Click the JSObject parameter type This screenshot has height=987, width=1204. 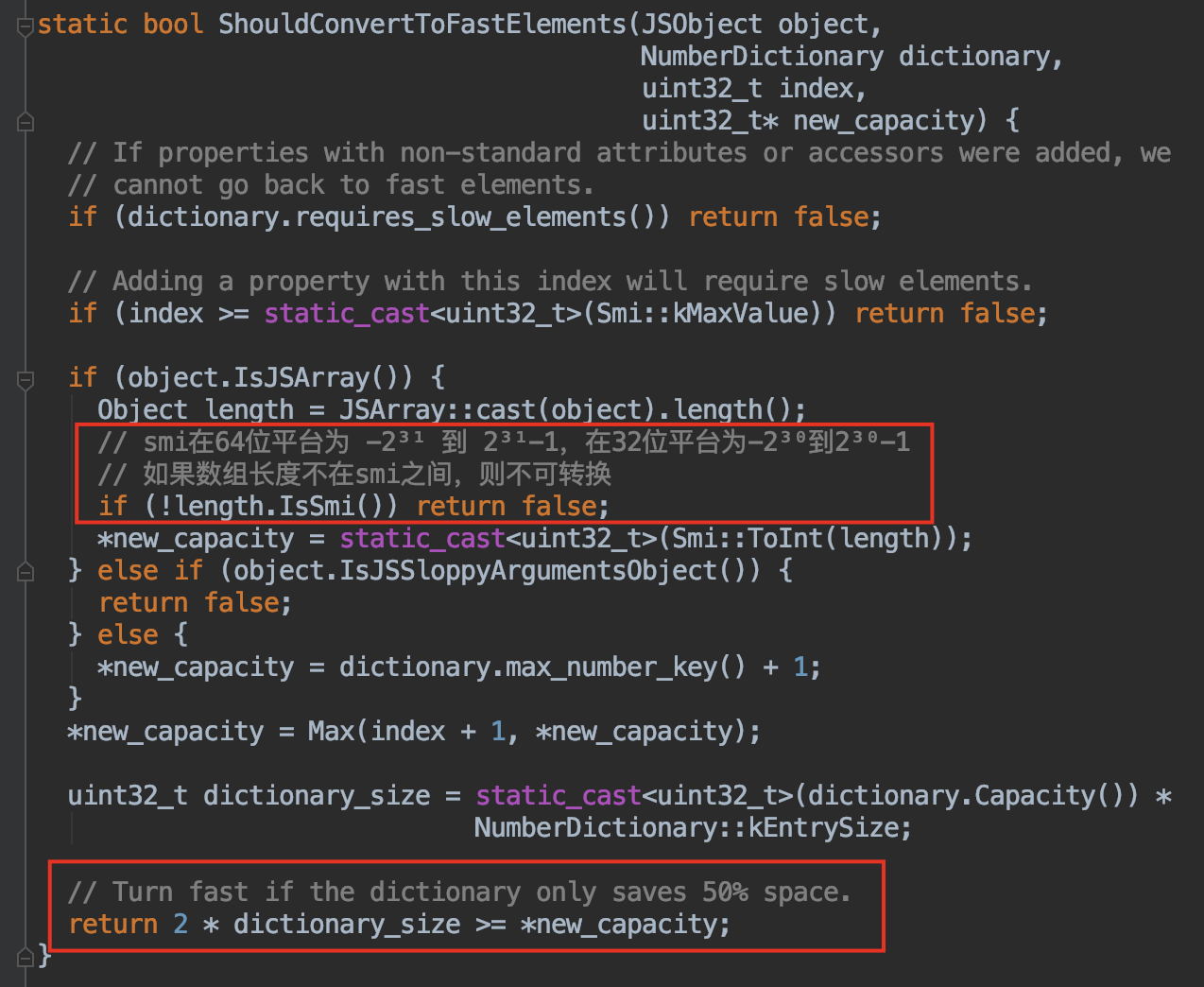[x=701, y=25]
